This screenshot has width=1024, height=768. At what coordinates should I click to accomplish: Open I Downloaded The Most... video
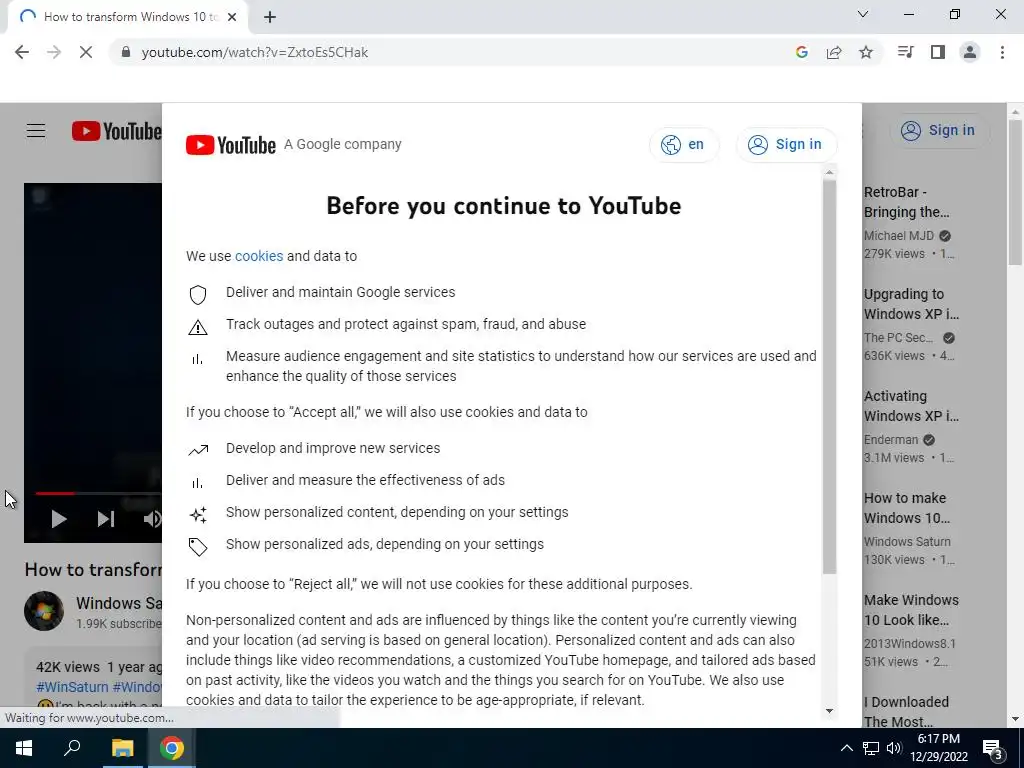906,711
